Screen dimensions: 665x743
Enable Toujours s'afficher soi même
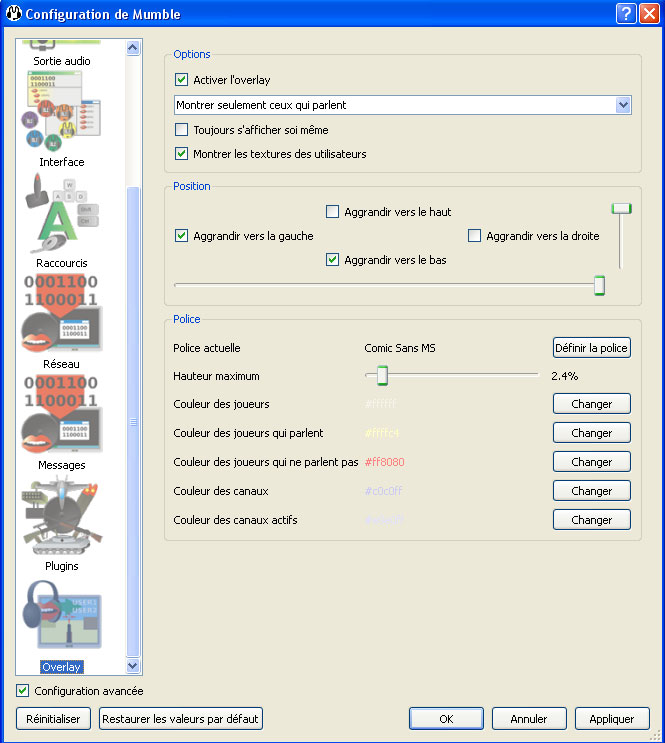pyautogui.click(x=181, y=129)
